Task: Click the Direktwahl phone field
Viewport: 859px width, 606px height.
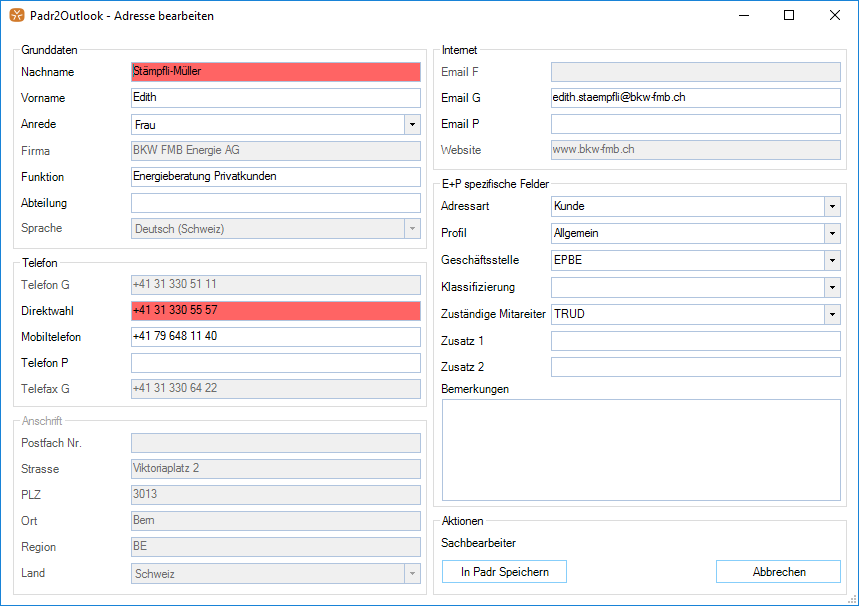Action: click(275, 311)
